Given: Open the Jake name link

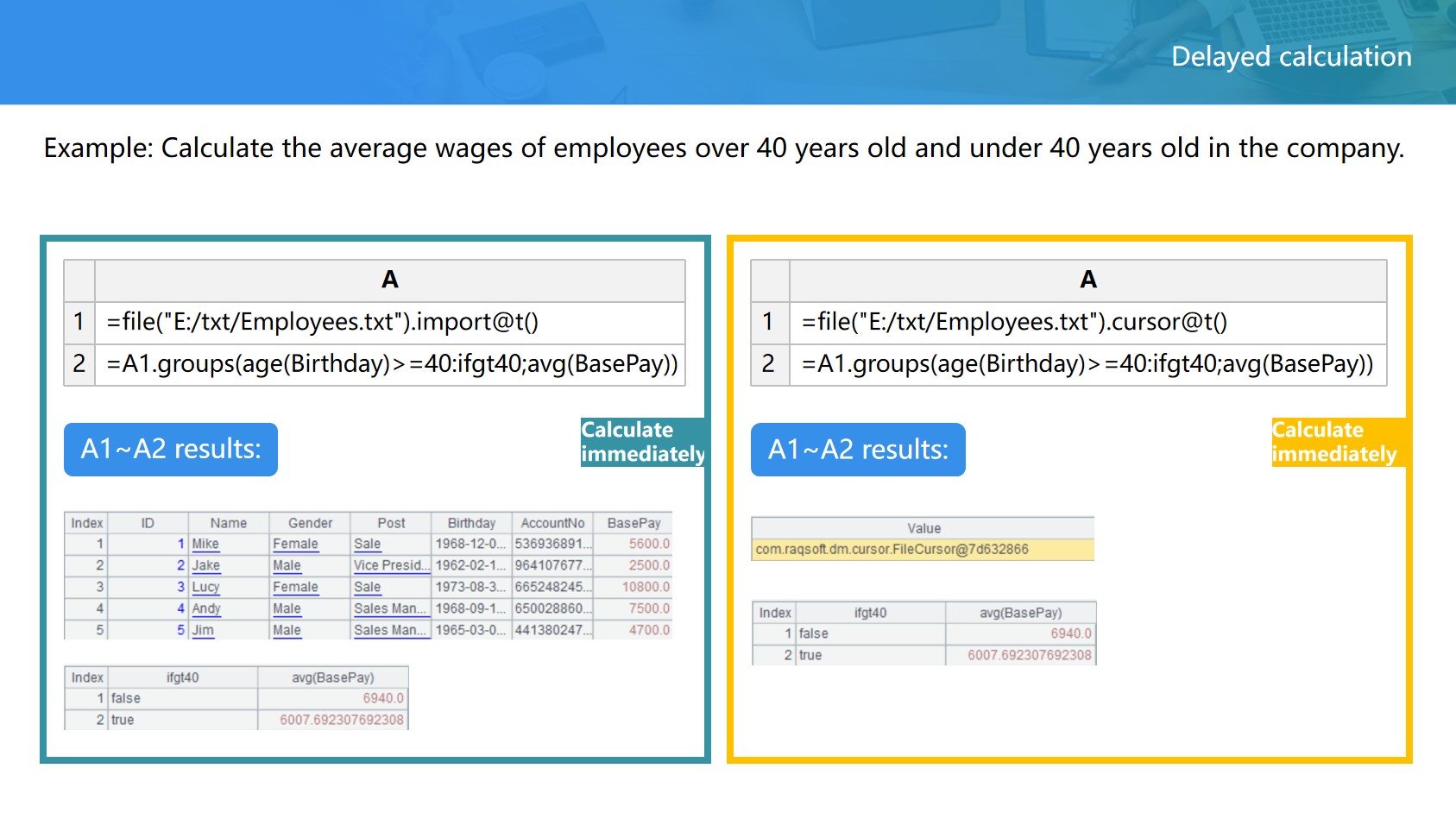Looking at the screenshot, I should pos(206,565).
